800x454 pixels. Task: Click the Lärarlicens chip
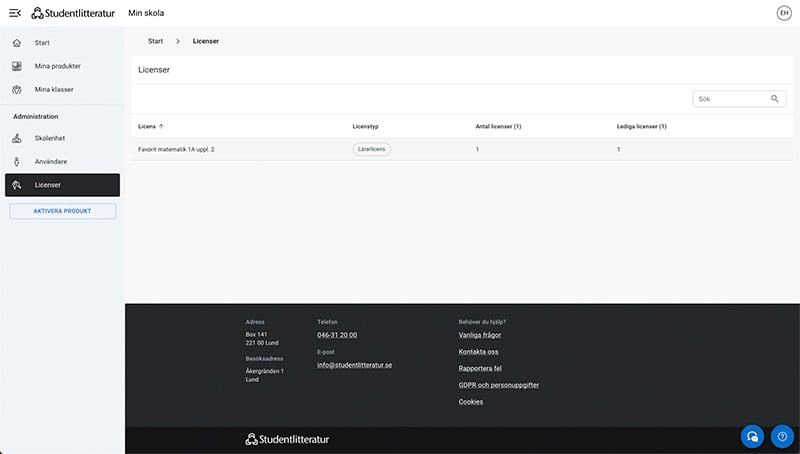(371, 149)
